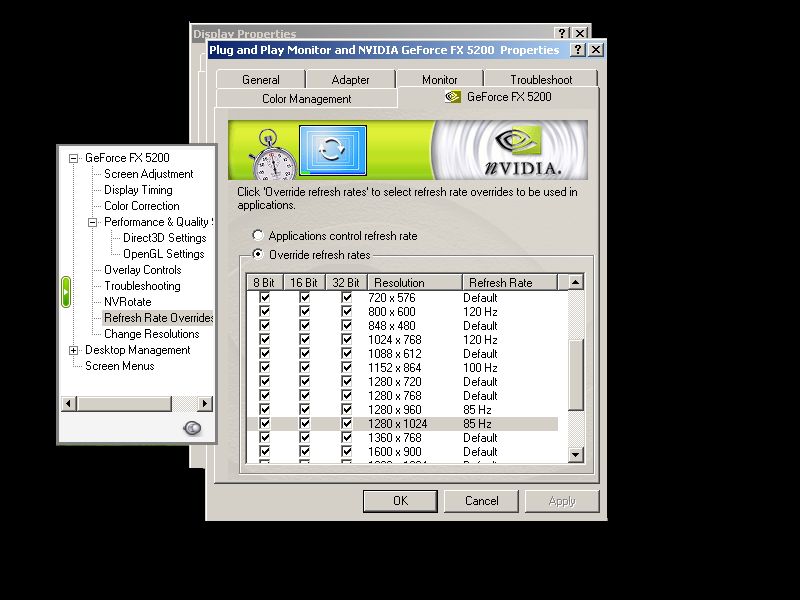Click the vertical scrollbar thumb of the resolution list
Viewport: 800px width, 600px height.
[576, 375]
